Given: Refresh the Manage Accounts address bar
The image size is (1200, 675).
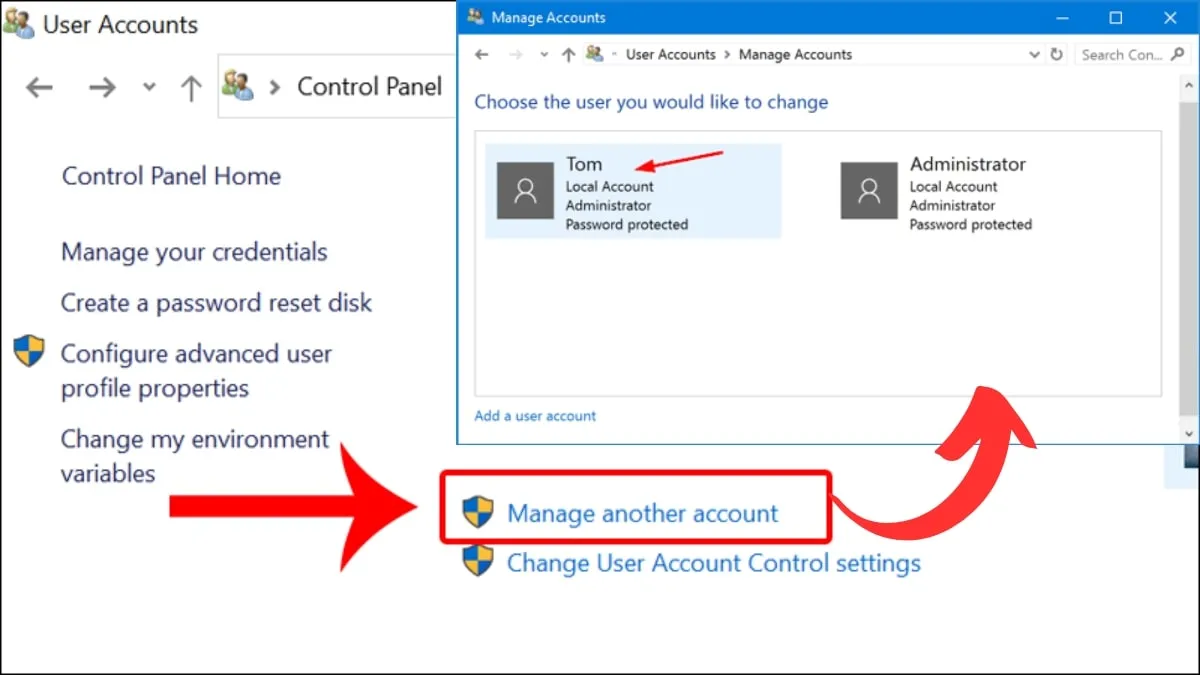Looking at the screenshot, I should pos(1057,55).
